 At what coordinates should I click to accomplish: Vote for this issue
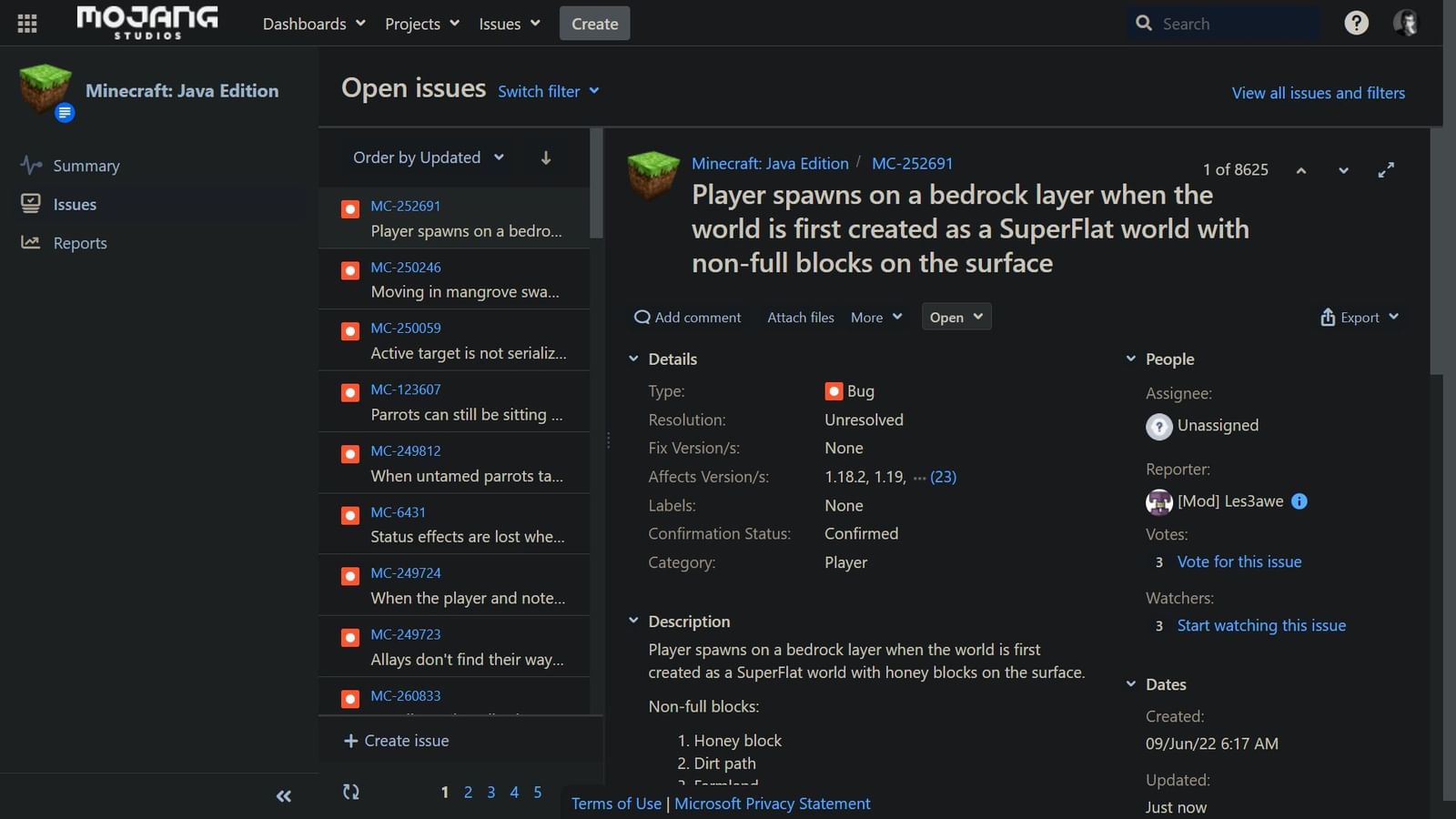click(1239, 561)
